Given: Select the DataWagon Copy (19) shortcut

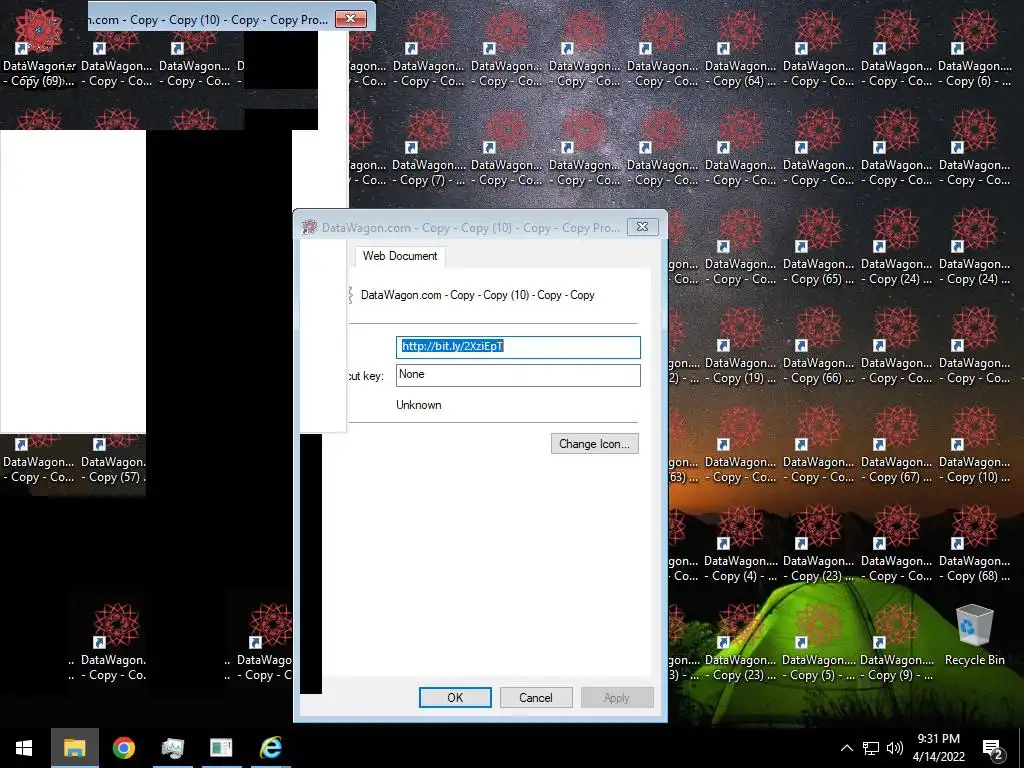Looking at the screenshot, I should click(x=741, y=347).
